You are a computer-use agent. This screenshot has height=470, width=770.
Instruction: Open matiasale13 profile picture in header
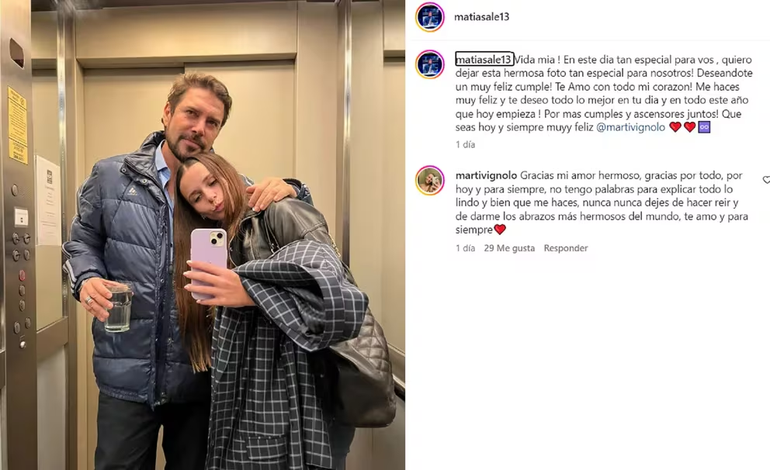tap(430, 17)
